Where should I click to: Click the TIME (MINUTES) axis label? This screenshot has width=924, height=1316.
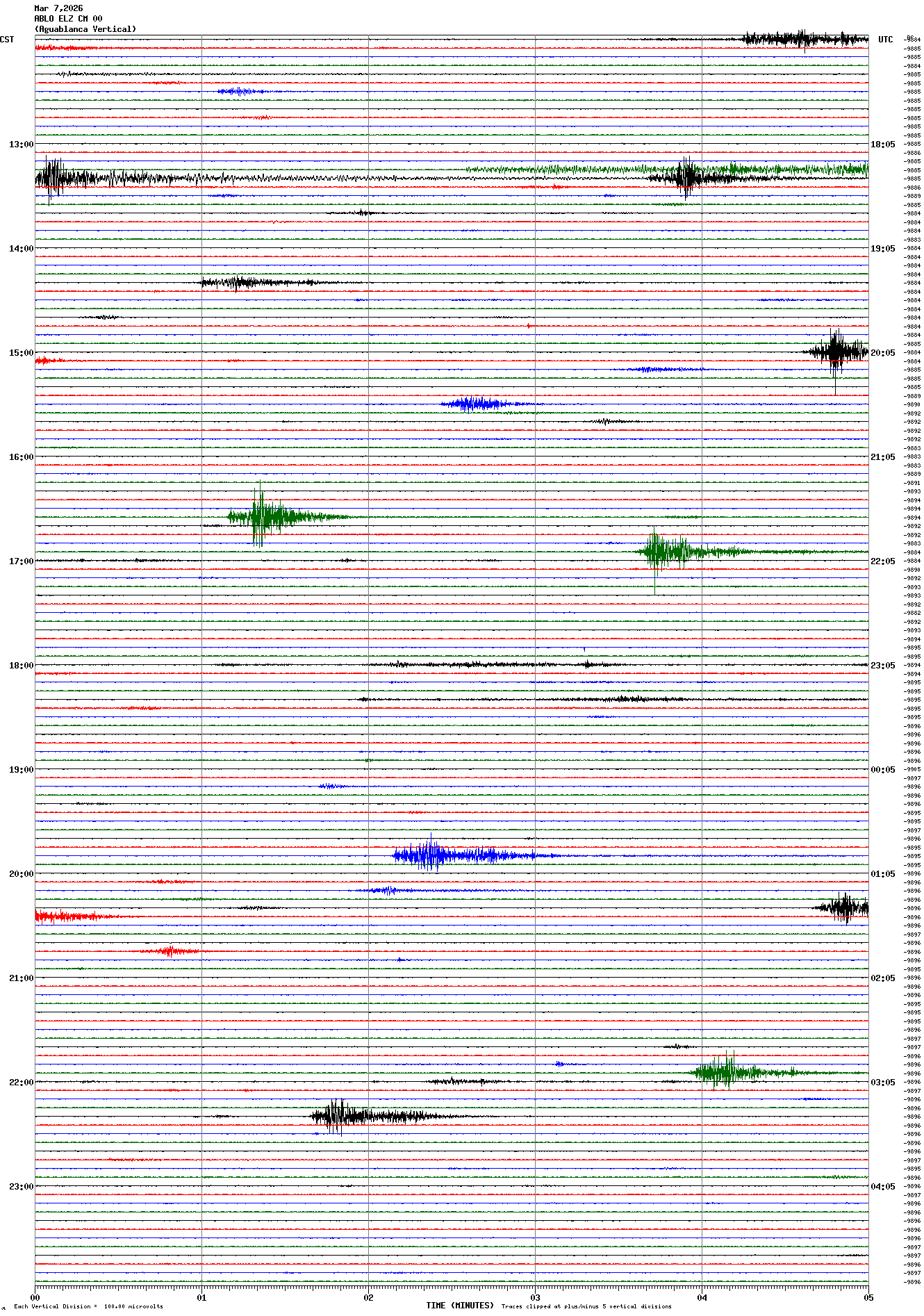pyautogui.click(x=459, y=1306)
